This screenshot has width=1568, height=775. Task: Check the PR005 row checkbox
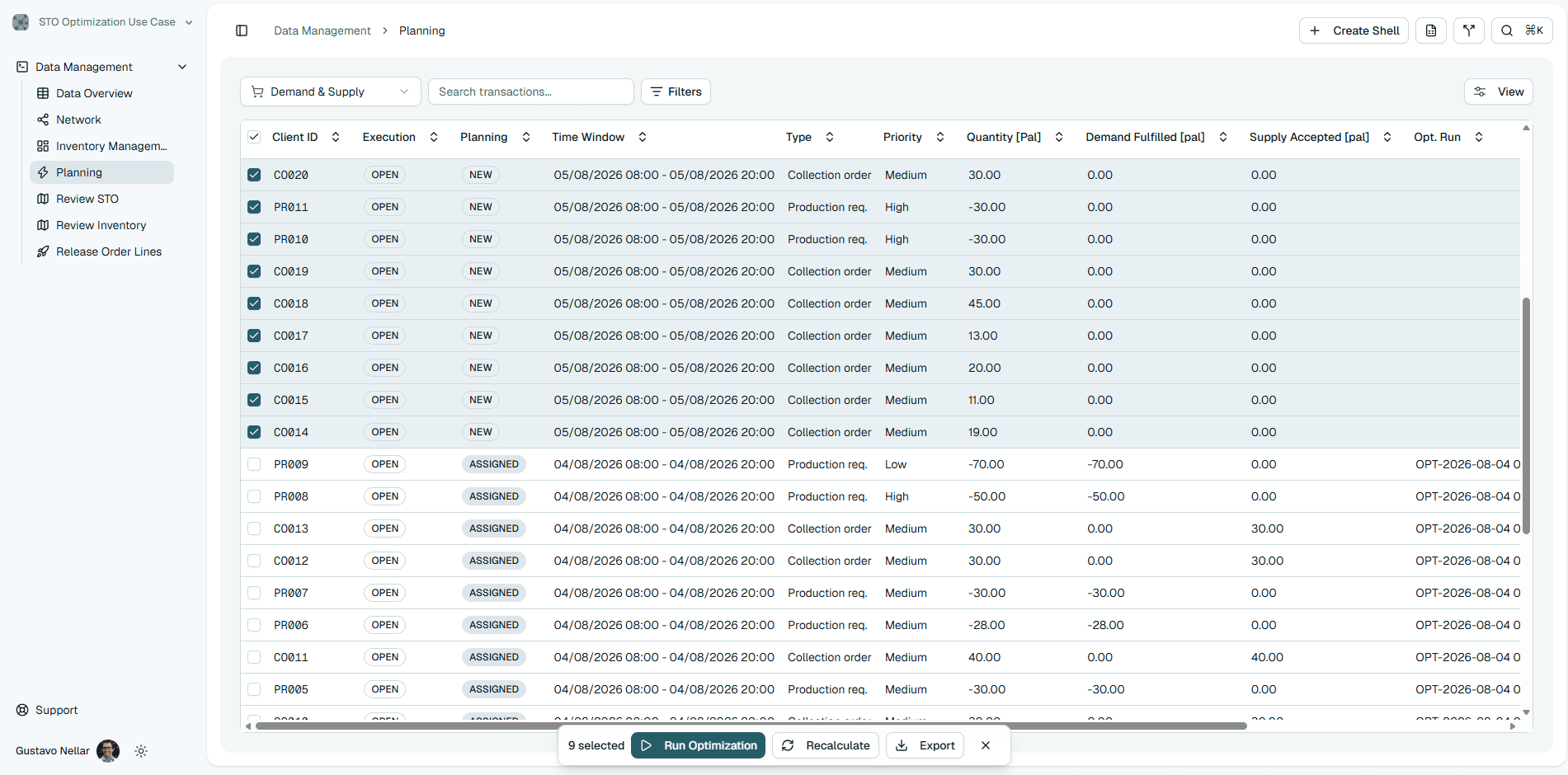coord(254,689)
